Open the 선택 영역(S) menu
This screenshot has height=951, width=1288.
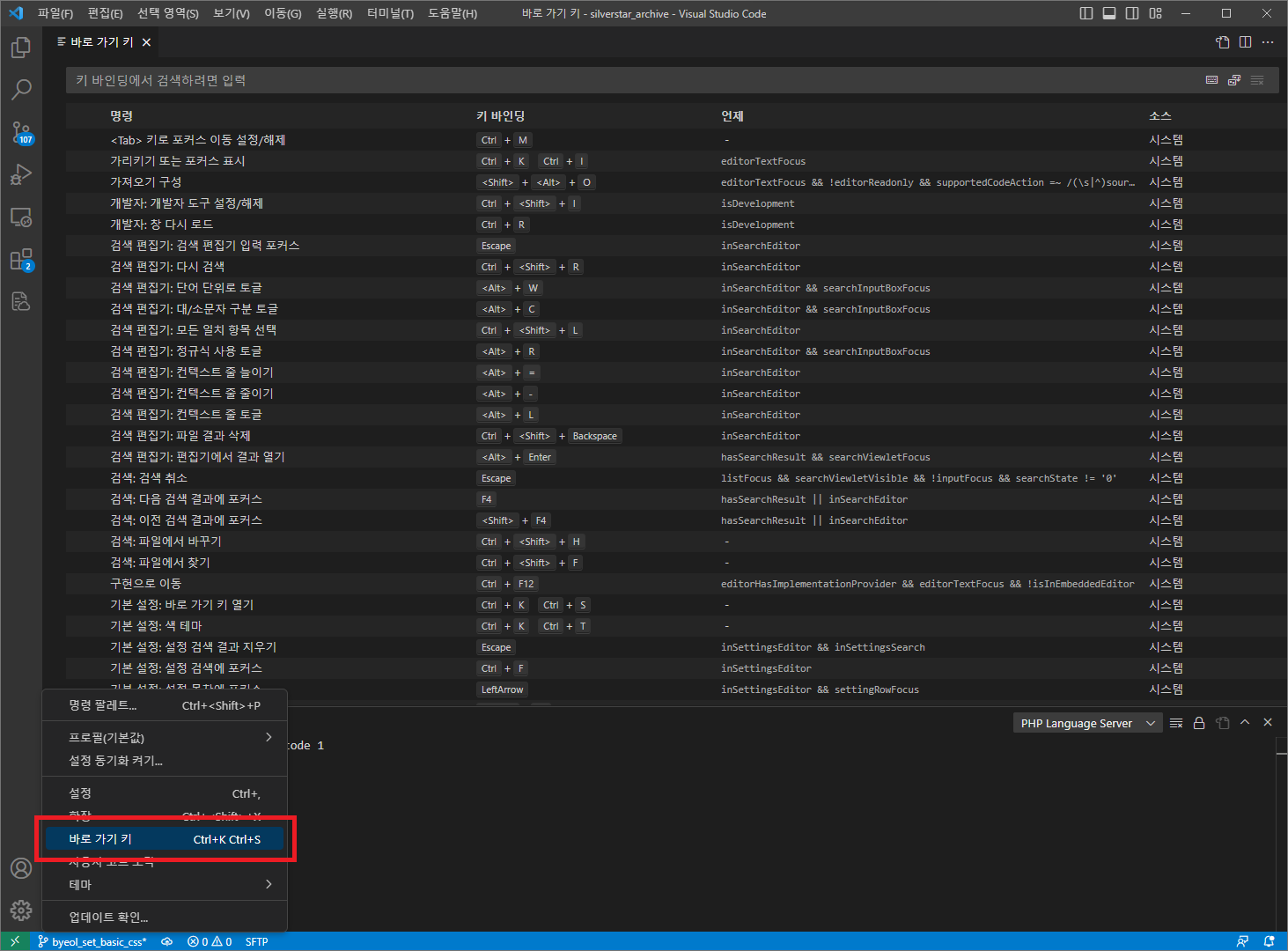168,13
